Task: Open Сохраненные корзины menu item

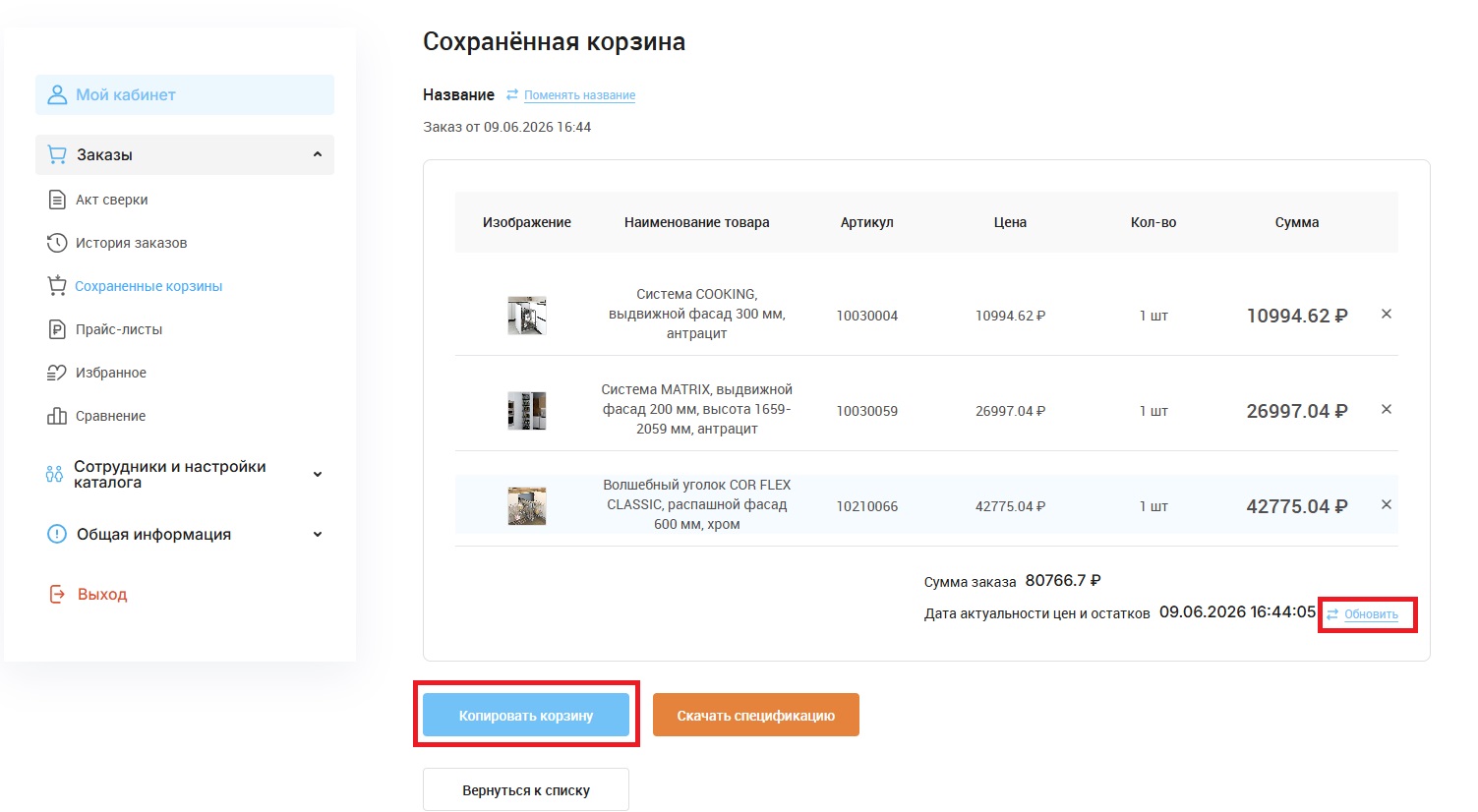Action: click(x=148, y=286)
